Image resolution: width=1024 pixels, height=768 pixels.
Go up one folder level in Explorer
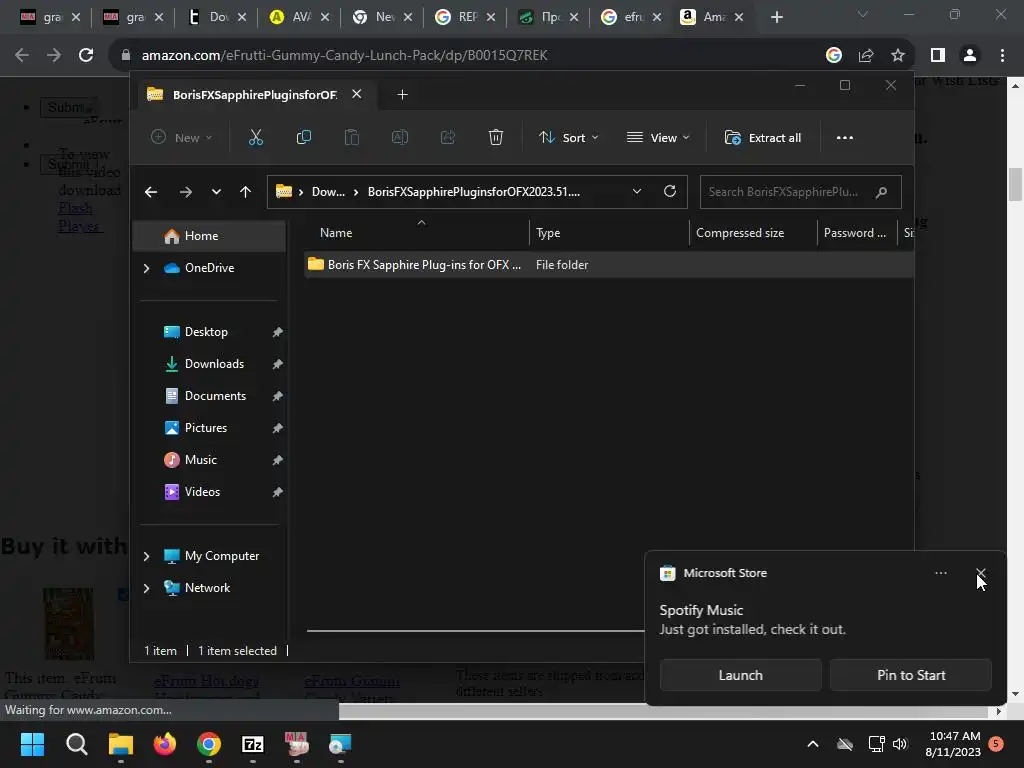tap(246, 192)
